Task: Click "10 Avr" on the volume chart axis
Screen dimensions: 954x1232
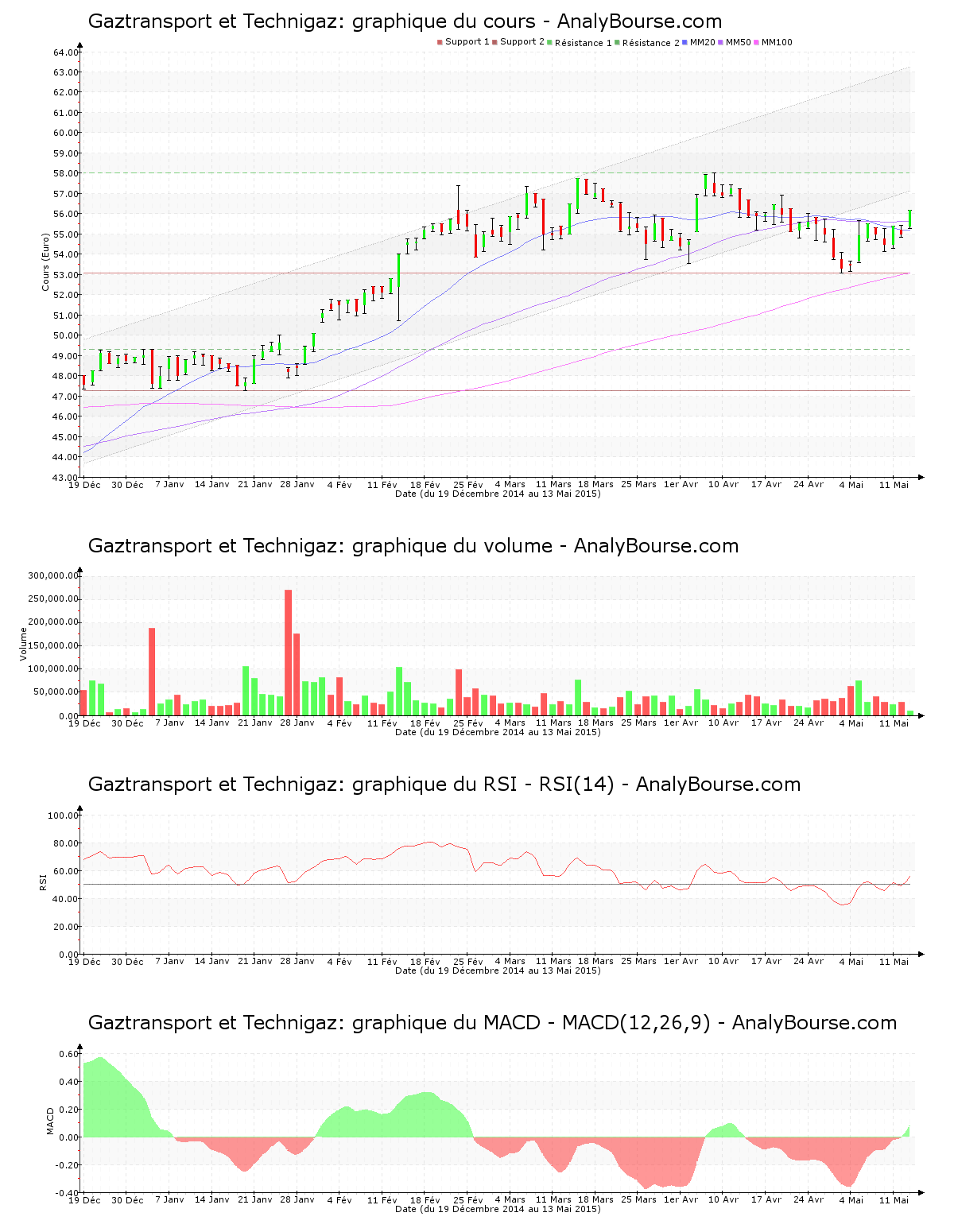Action: [723, 723]
